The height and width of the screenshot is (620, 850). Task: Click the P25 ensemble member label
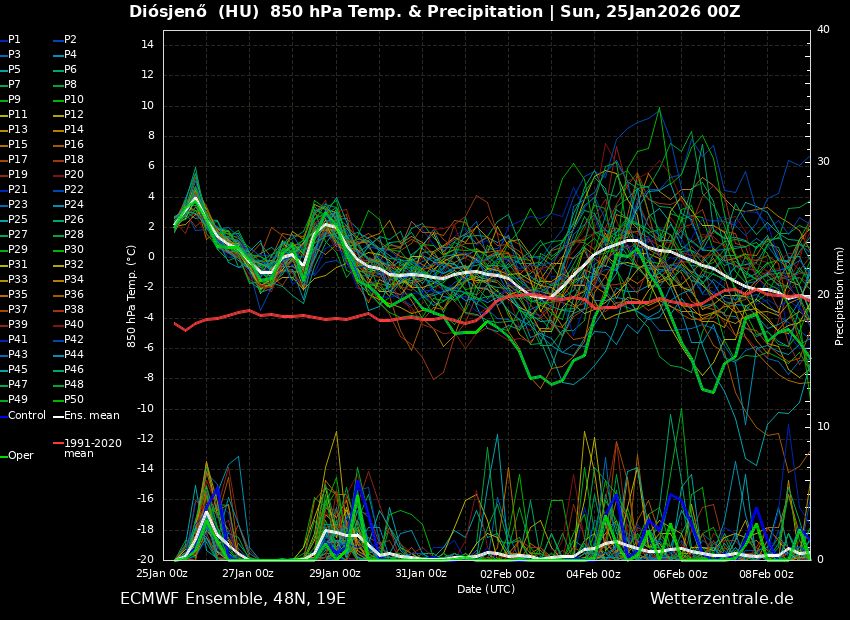[18, 220]
